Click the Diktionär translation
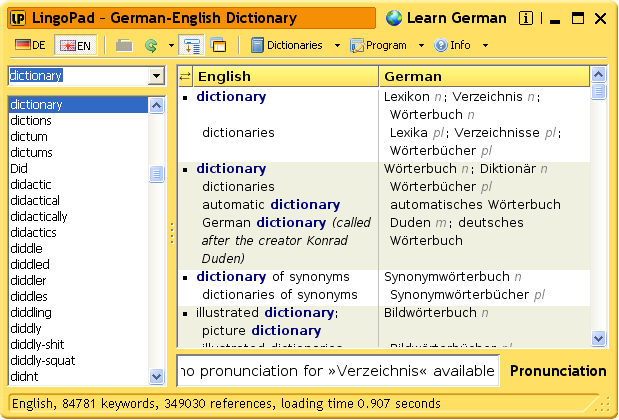The image size is (619, 420). point(508,169)
